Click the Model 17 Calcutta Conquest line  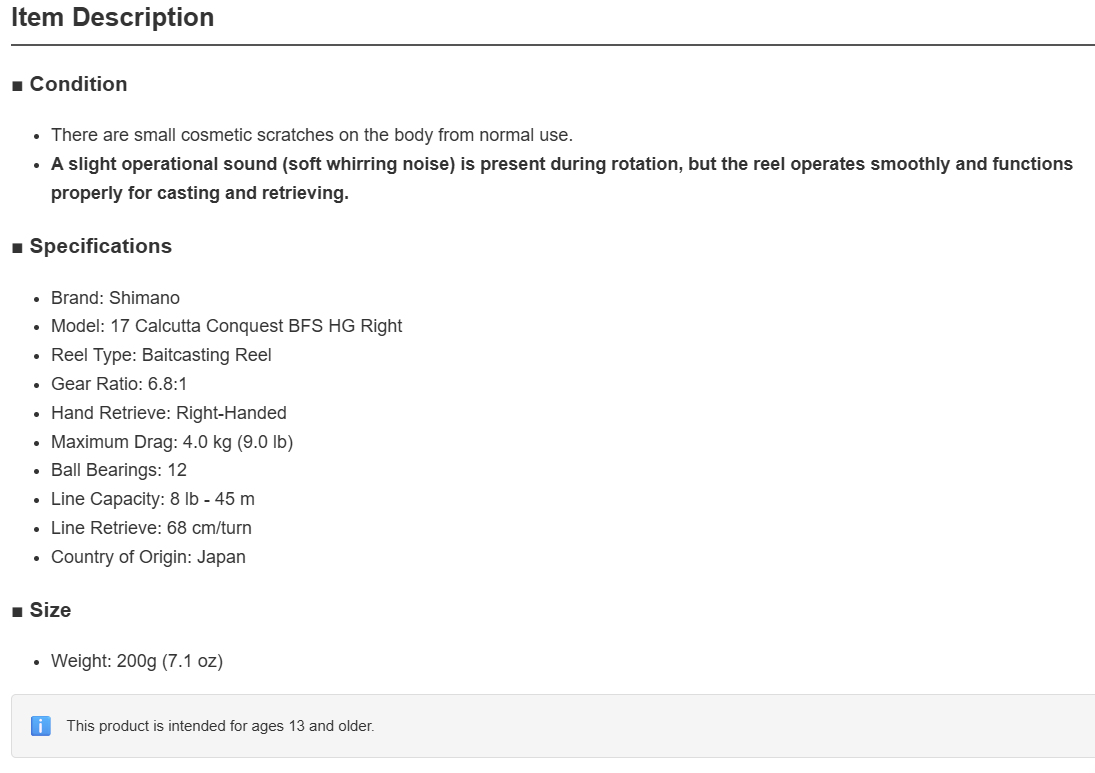[x=226, y=326]
